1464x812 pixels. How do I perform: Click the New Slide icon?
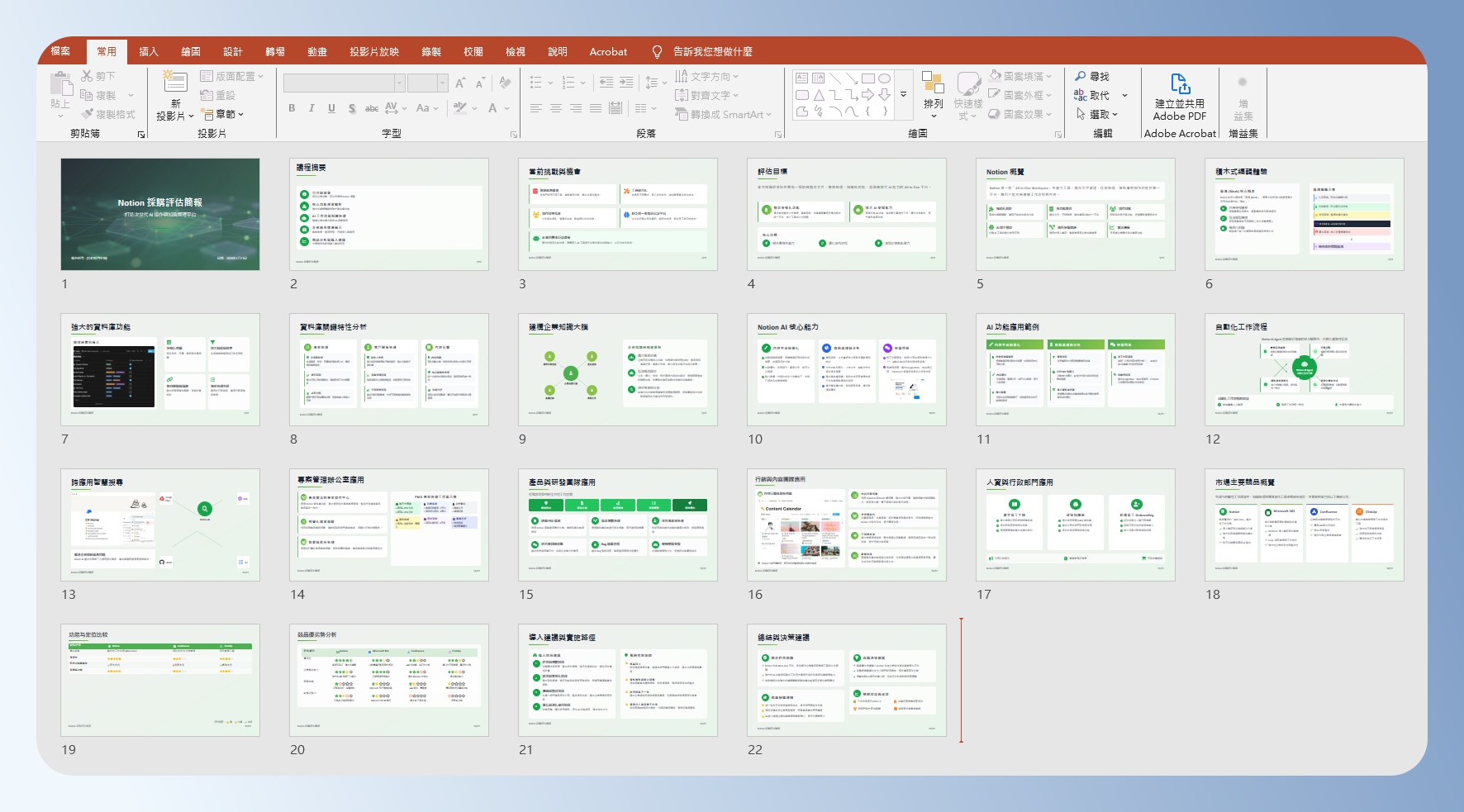click(x=174, y=82)
